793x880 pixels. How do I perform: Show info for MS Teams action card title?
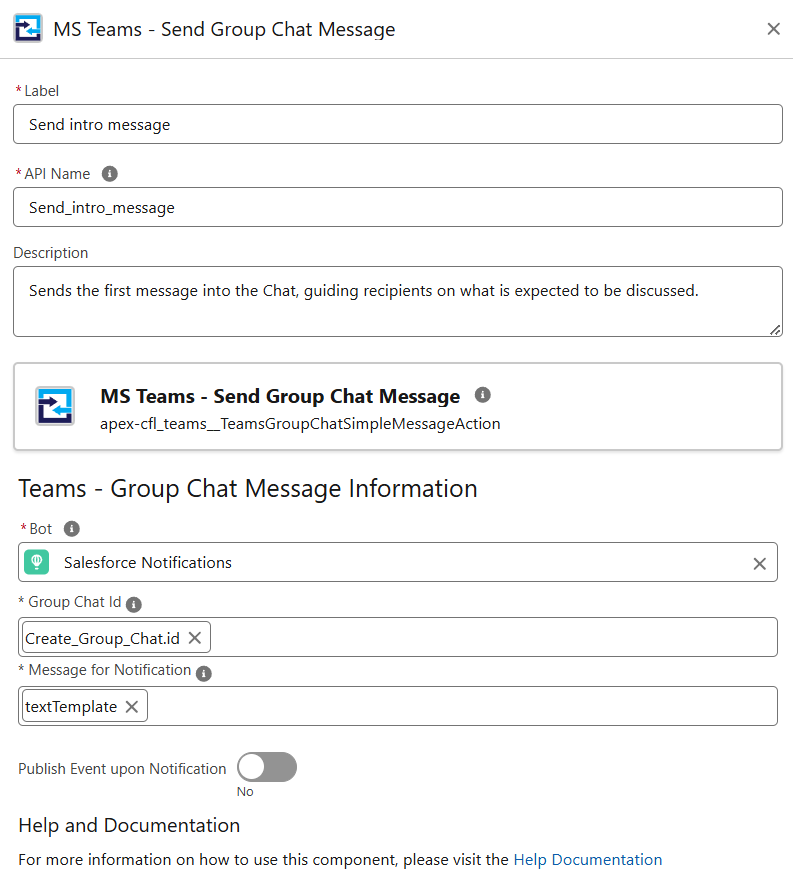point(483,395)
